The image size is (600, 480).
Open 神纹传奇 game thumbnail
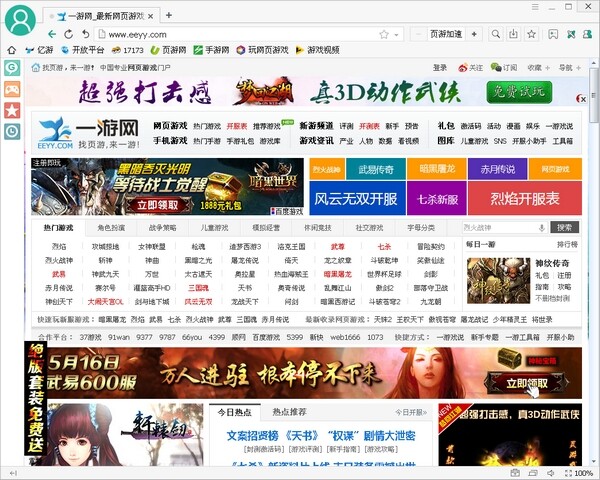(x=498, y=281)
